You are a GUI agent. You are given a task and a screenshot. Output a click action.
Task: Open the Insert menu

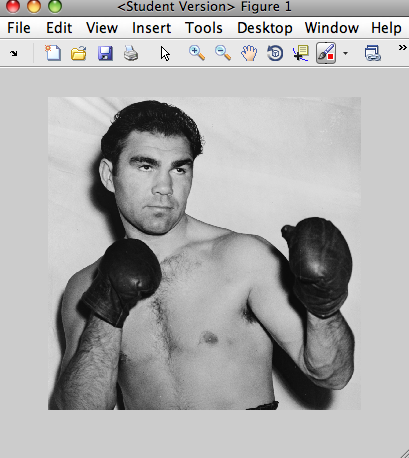tap(151, 28)
